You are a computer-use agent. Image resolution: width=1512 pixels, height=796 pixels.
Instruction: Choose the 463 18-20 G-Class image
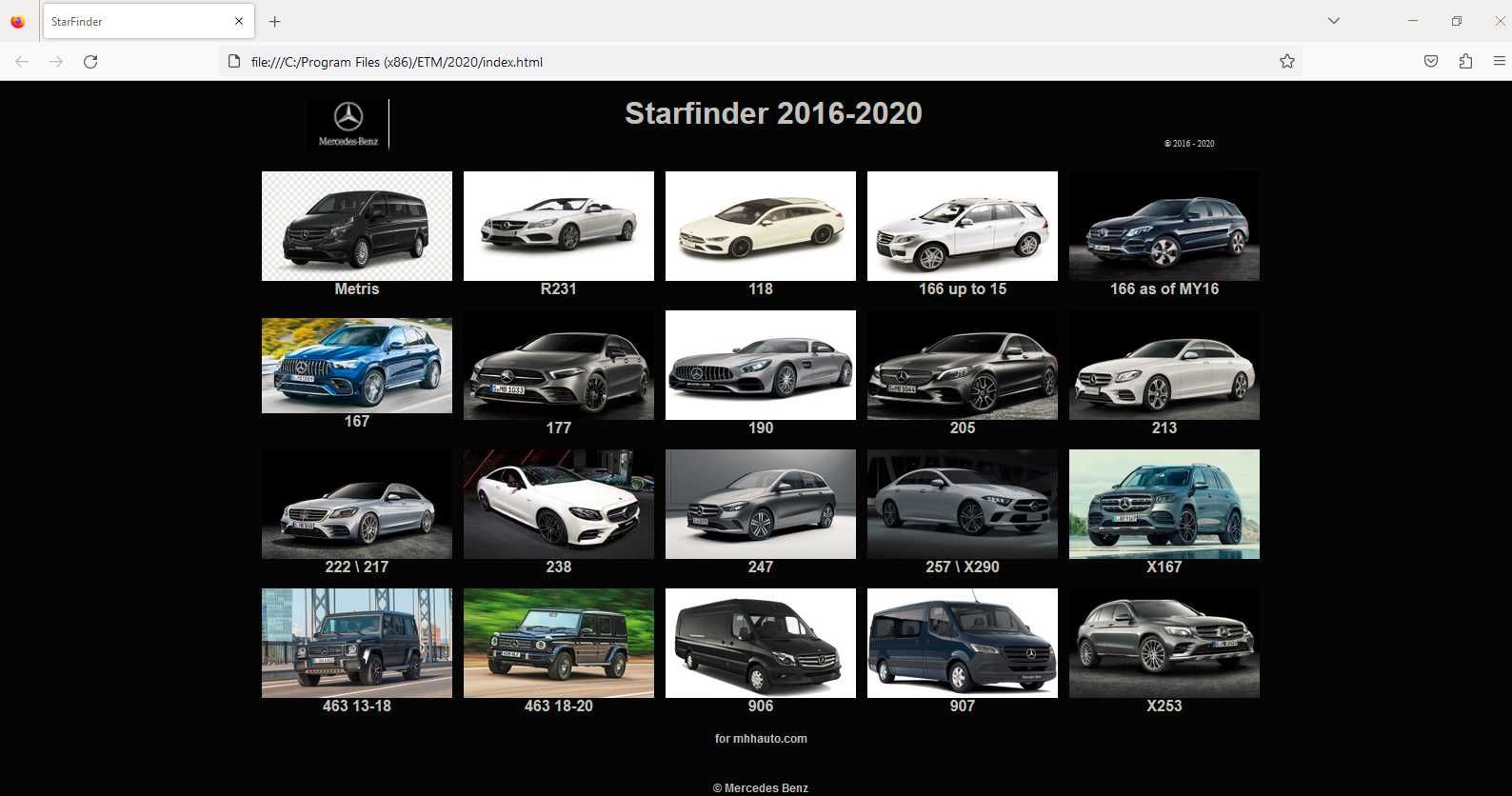point(559,643)
